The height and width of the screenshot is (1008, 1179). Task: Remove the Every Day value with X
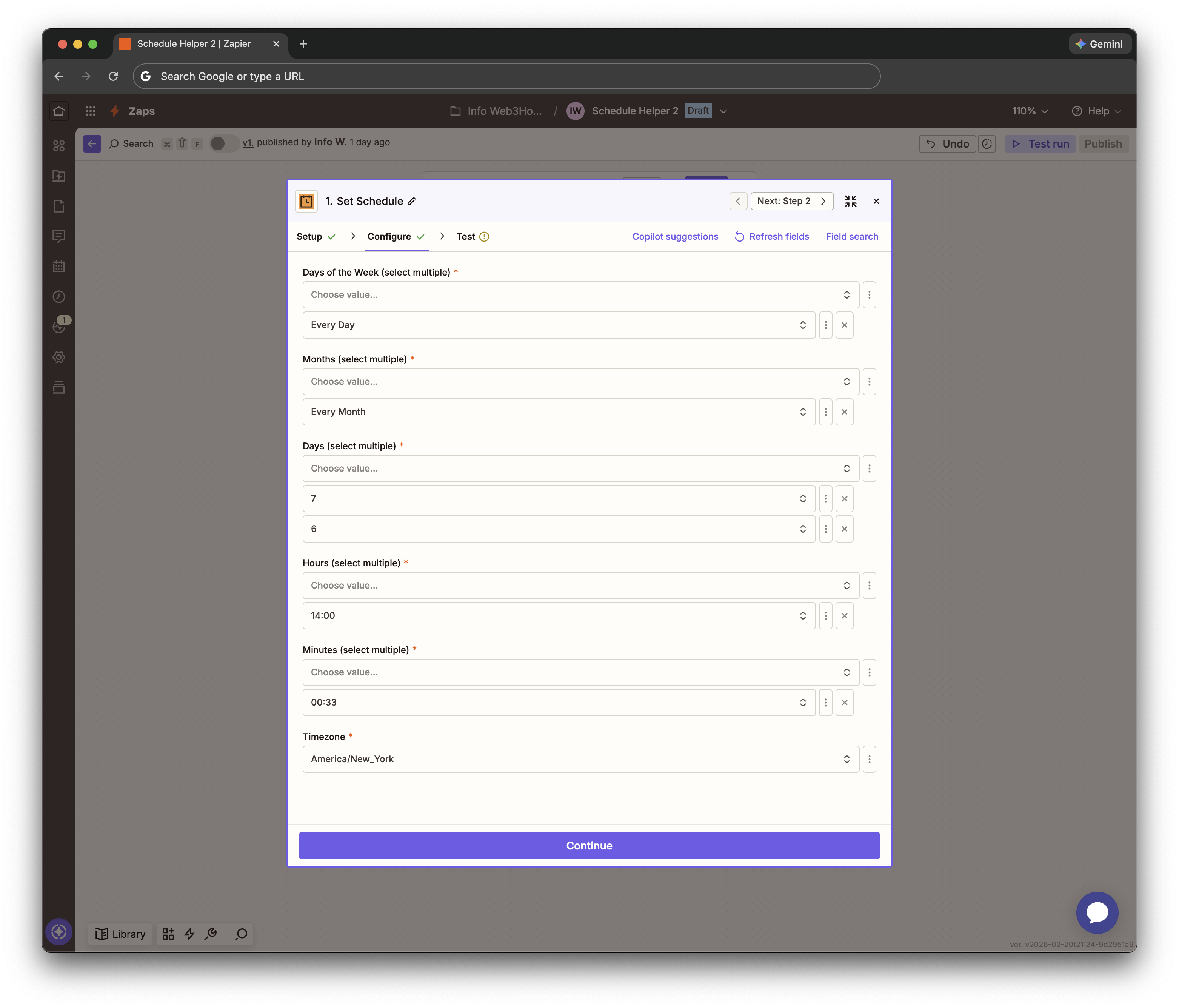pyautogui.click(x=844, y=325)
